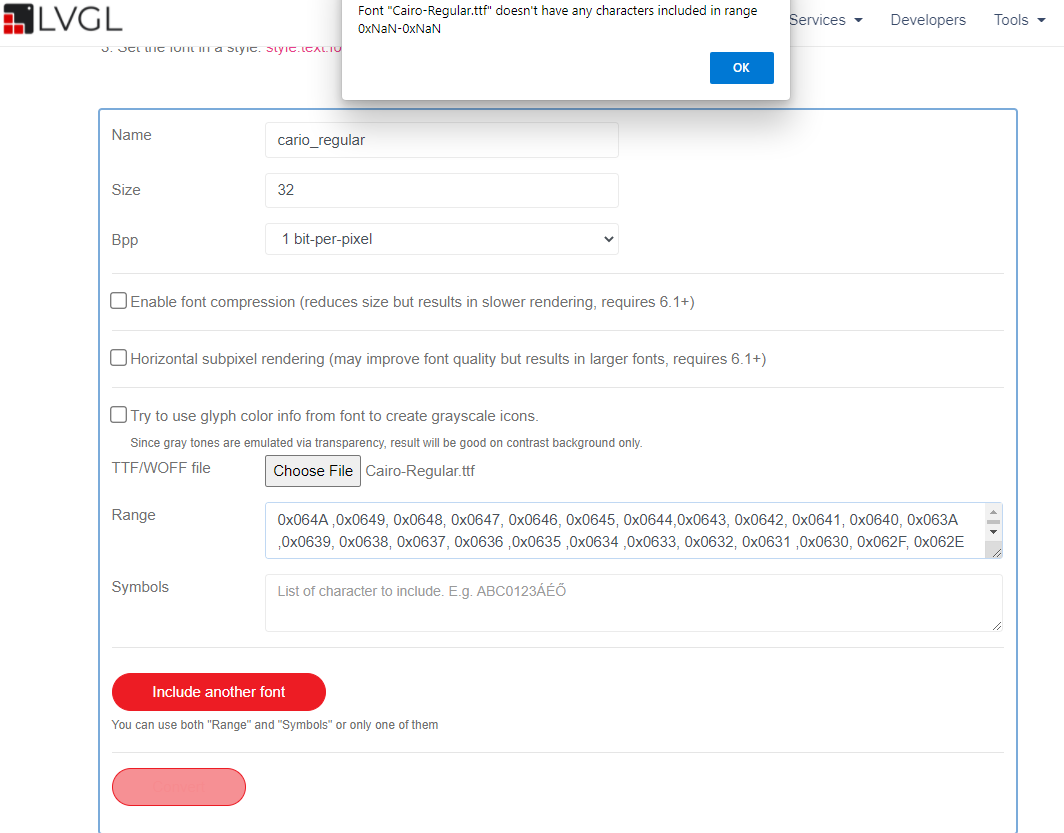Click Services dropdown caret
The height and width of the screenshot is (833, 1064).
pyautogui.click(x=858, y=20)
